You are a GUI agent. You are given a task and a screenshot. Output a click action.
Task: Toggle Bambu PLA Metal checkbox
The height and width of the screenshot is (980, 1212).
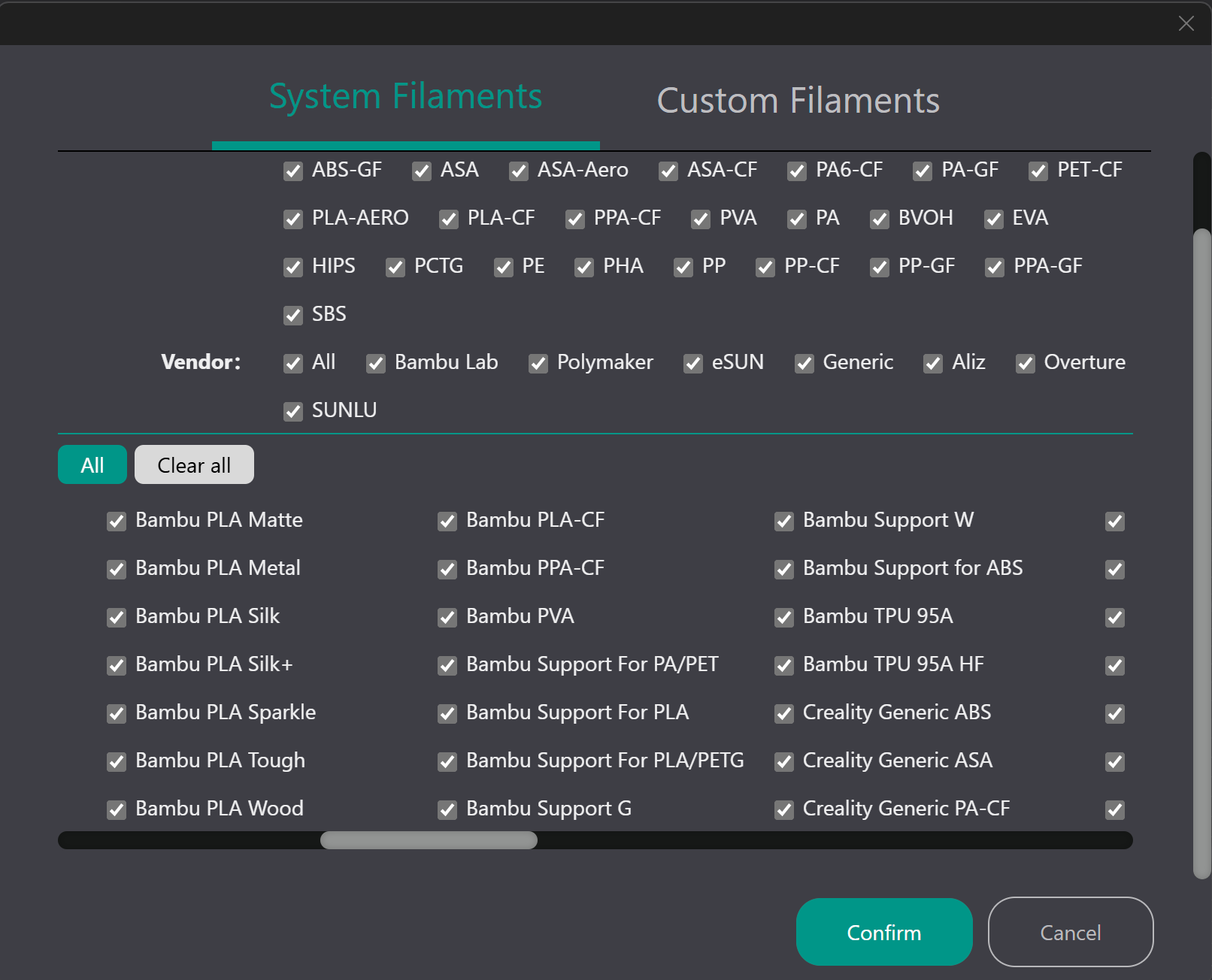(117, 570)
